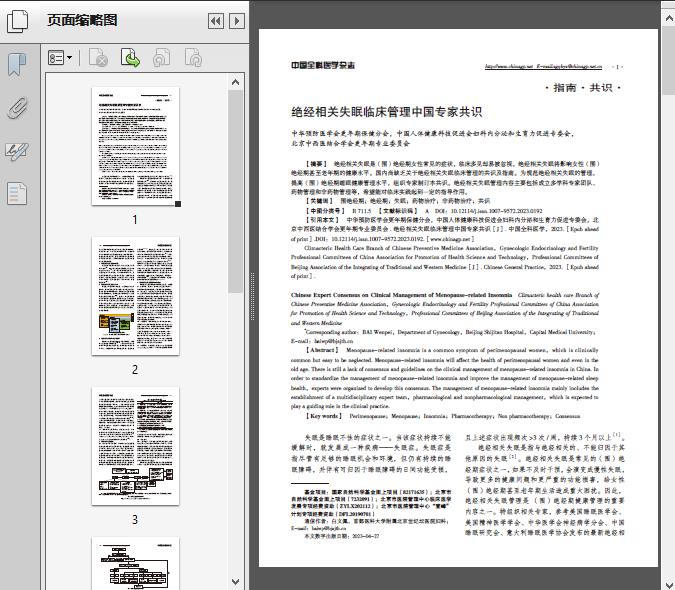Click the document vertical scrollbar thumb

point(669,60)
